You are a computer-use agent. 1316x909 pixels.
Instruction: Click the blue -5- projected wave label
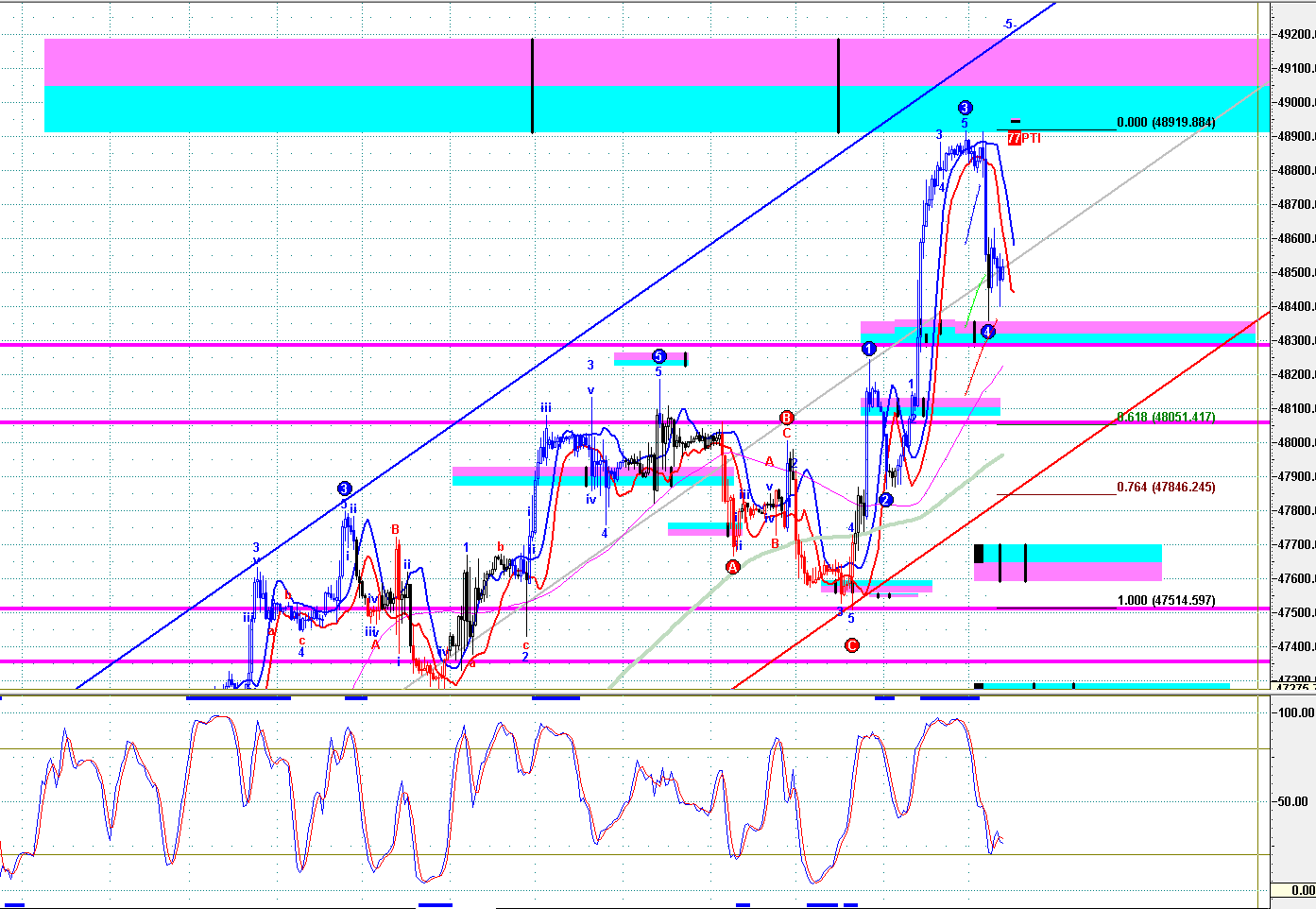(x=1008, y=24)
